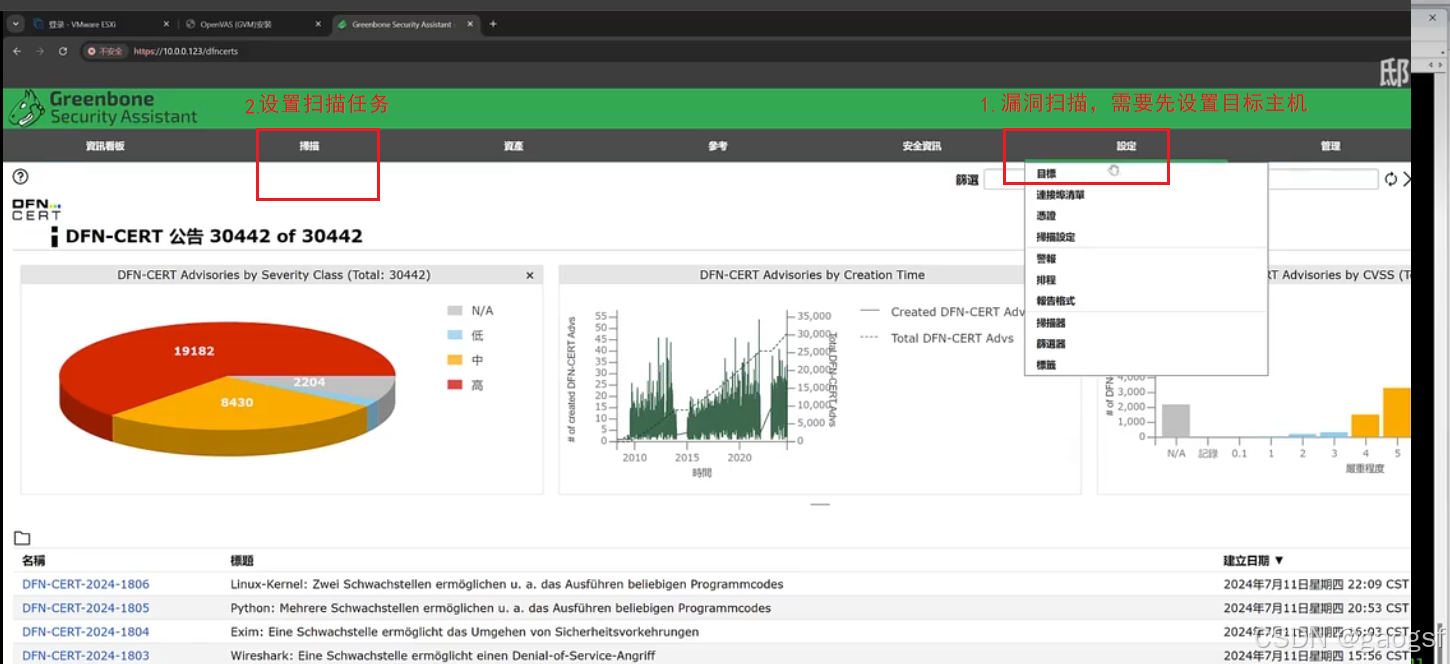The image size is (1450, 664).
Task: Toggle Created DFN-CERT Advs legend line
Action: pos(943,312)
